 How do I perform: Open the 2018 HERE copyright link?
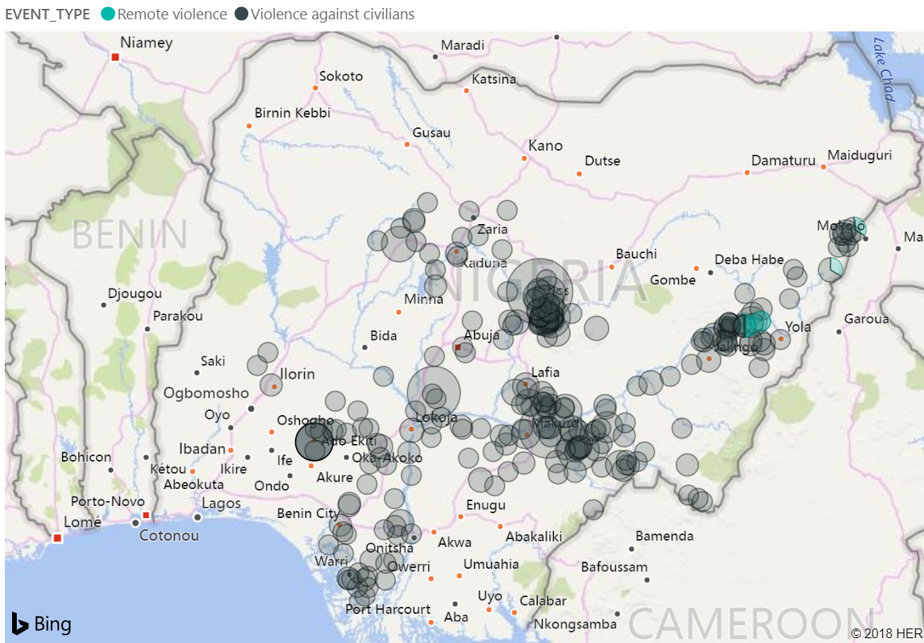pos(886,633)
